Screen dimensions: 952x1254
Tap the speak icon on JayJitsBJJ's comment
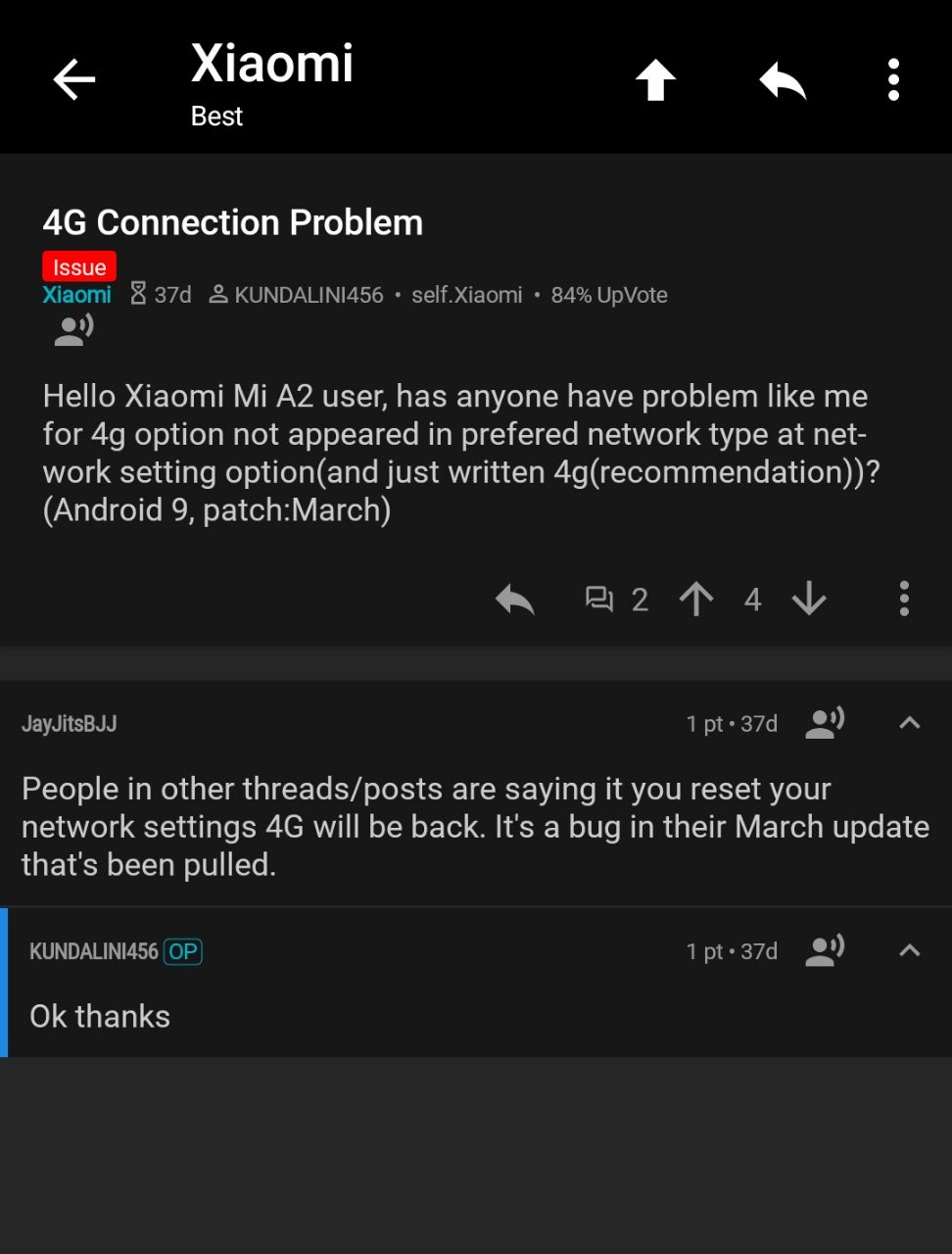point(825,724)
